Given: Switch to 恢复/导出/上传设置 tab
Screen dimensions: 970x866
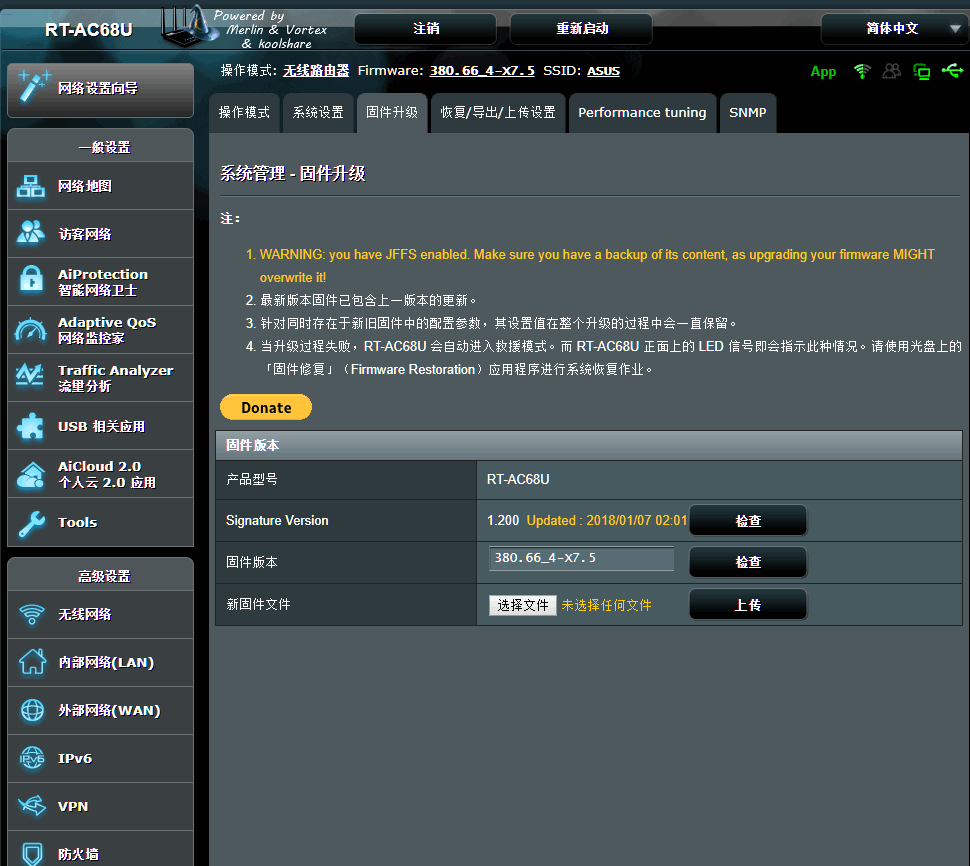Looking at the screenshot, I should point(498,113).
